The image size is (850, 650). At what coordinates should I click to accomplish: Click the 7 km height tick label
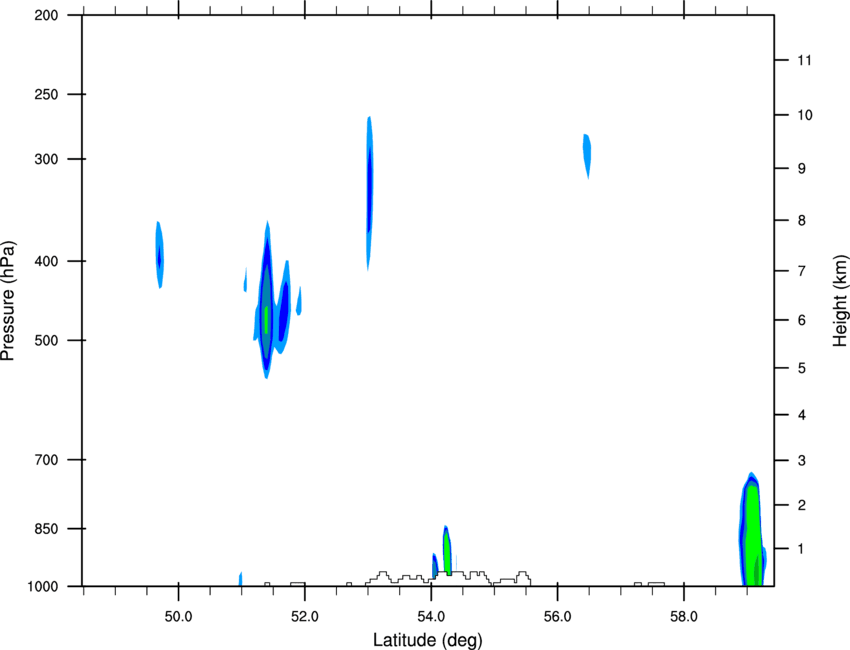point(802,271)
